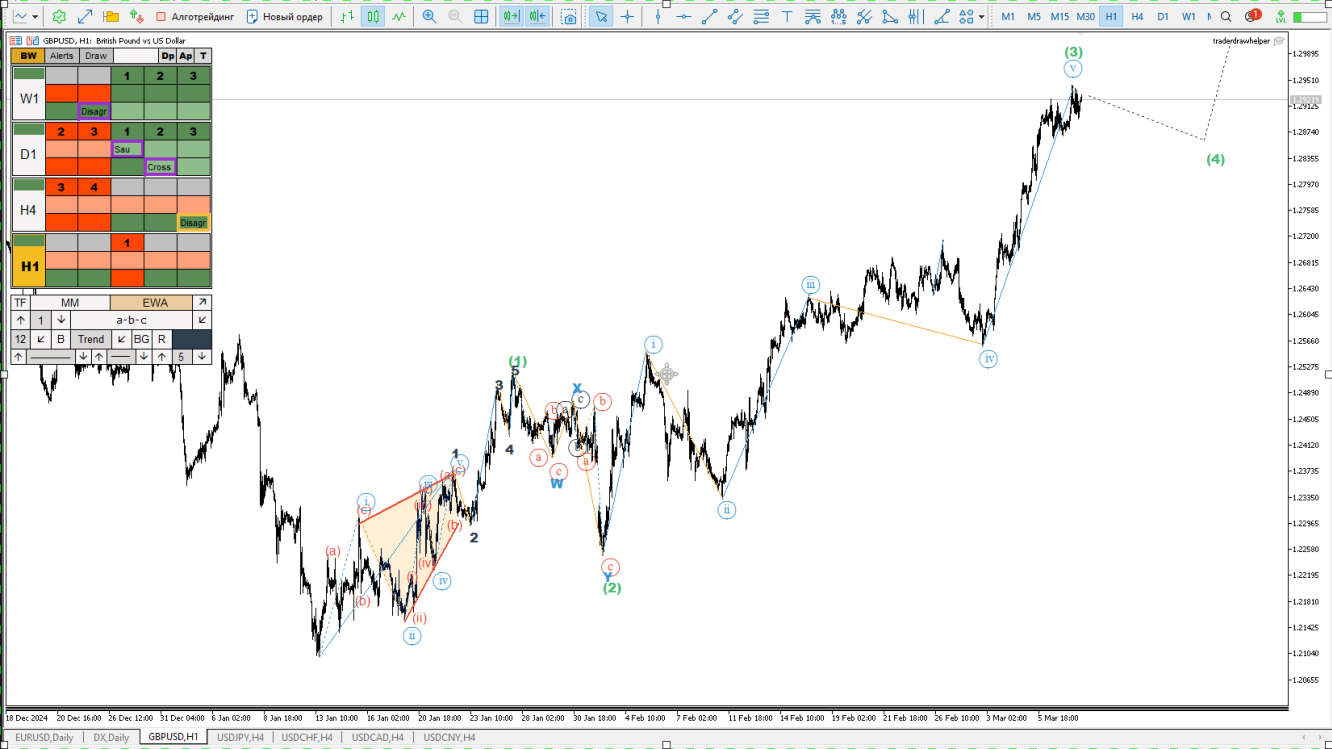
Task: Click the tile windows grid icon
Action: pos(481,17)
